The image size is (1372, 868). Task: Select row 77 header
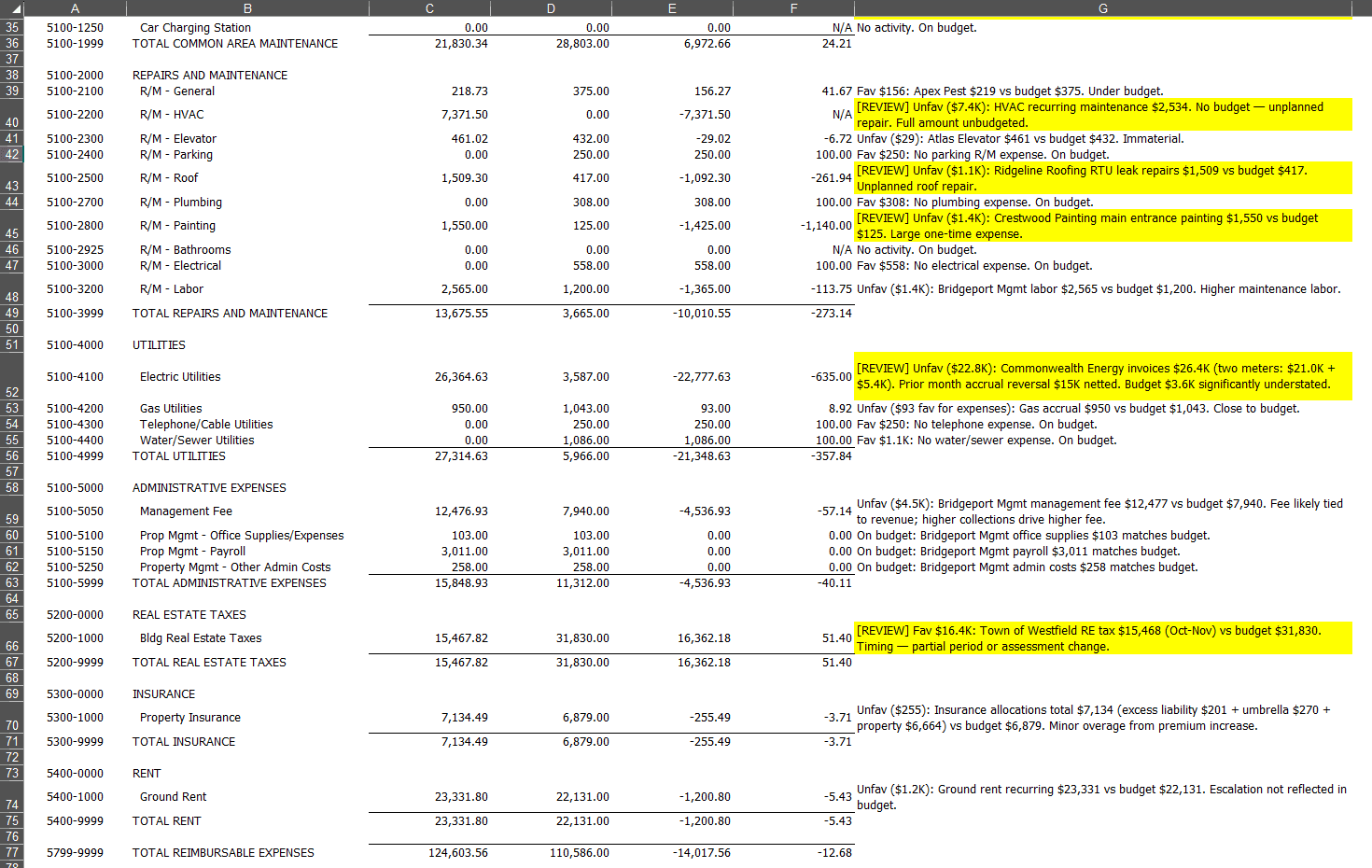[x=12, y=852]
